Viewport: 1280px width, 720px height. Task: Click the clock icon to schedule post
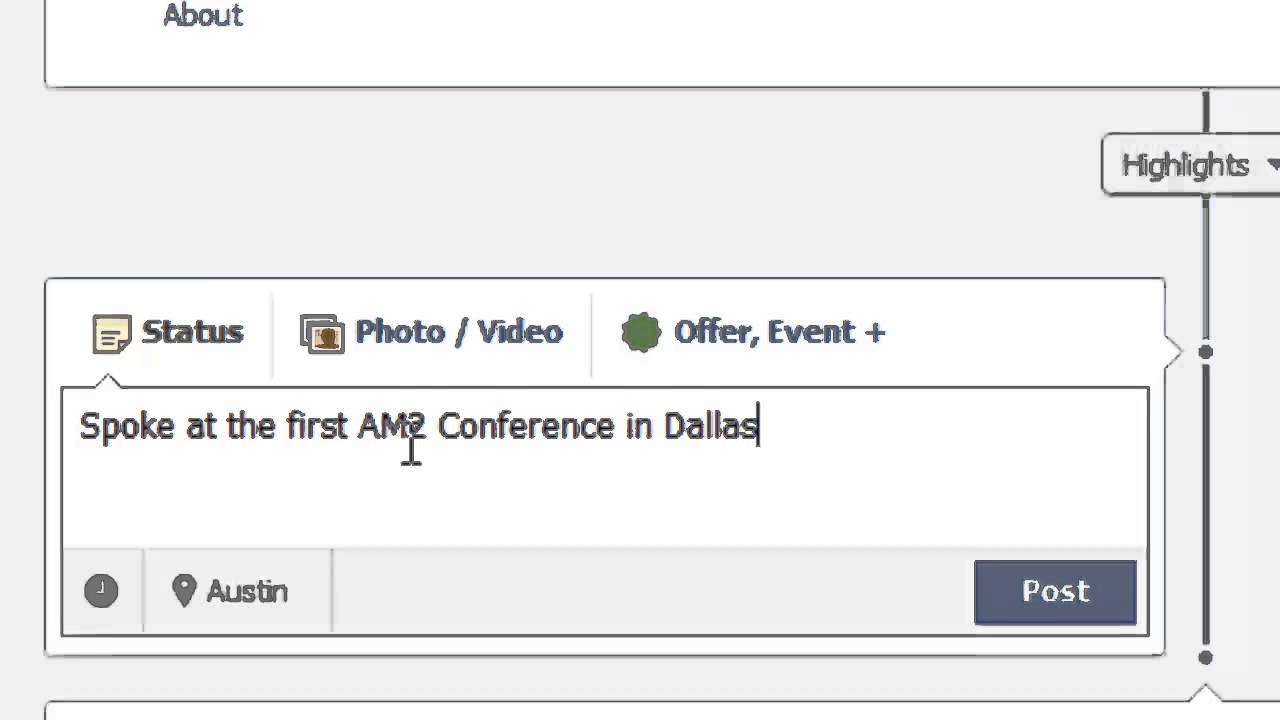coord(101,591)
